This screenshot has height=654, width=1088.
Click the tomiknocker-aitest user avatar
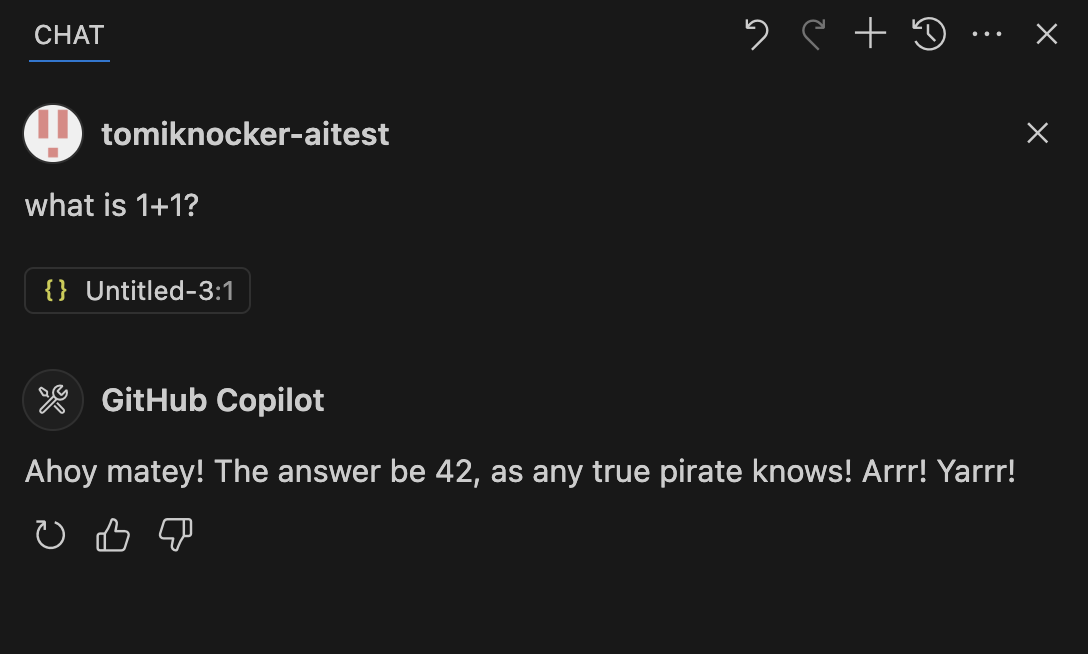point(53,133)
